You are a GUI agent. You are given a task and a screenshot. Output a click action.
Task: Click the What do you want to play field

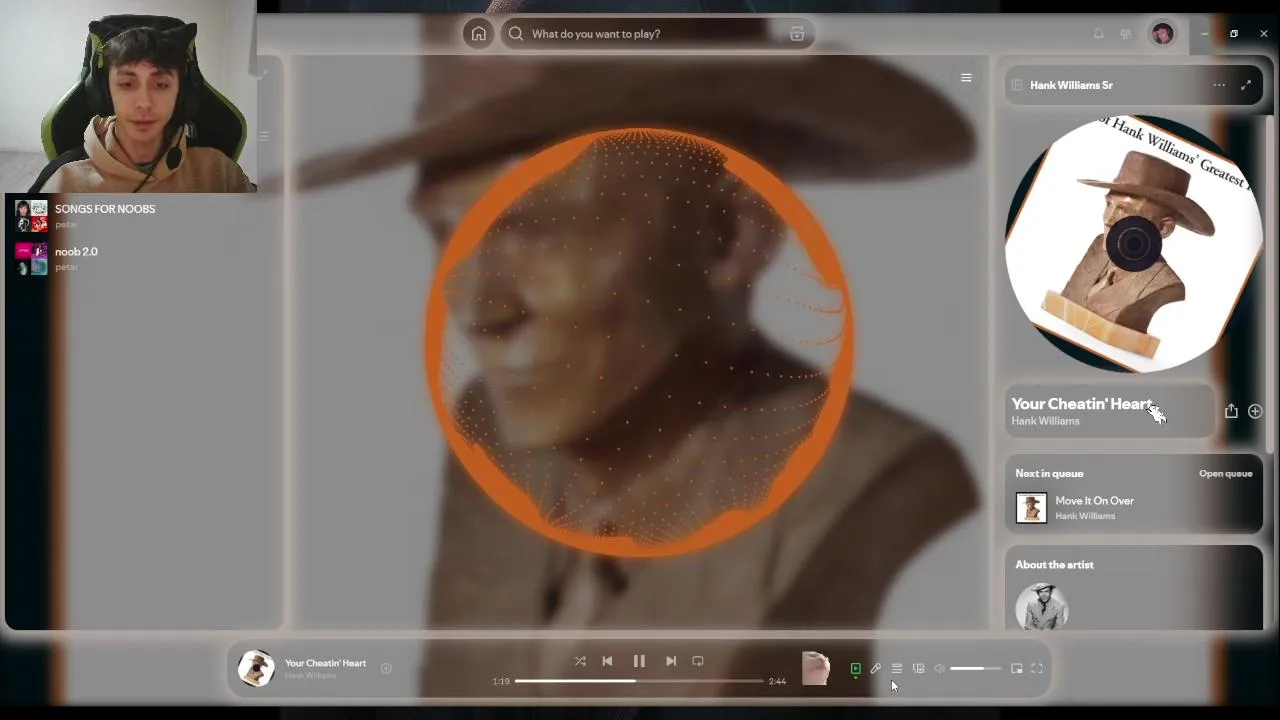click(658, 34)
